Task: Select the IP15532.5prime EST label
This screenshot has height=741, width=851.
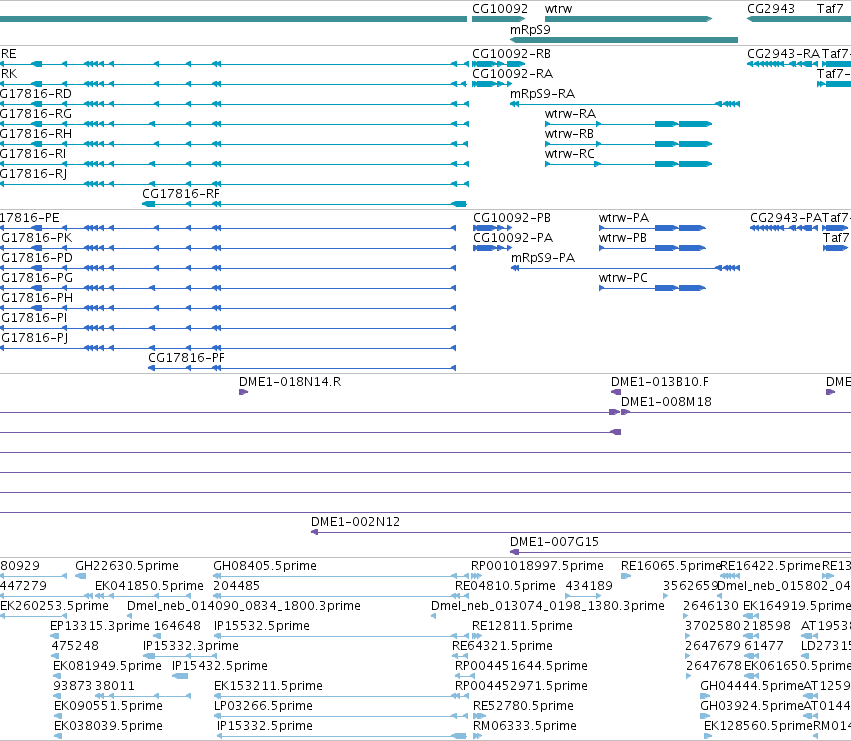Action: 262,626
